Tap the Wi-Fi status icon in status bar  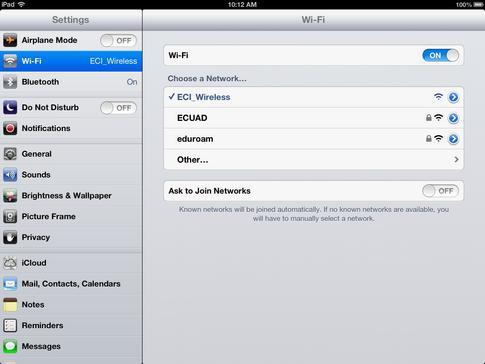coord(21,4)
